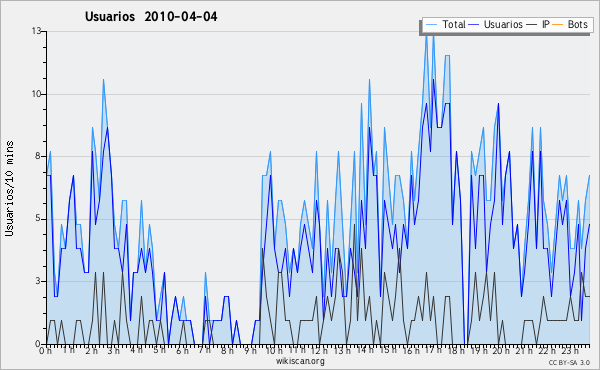Click the y-axis value '13'
The width and height of the screenshot is (600, 370).
click(x=36, y=31)
